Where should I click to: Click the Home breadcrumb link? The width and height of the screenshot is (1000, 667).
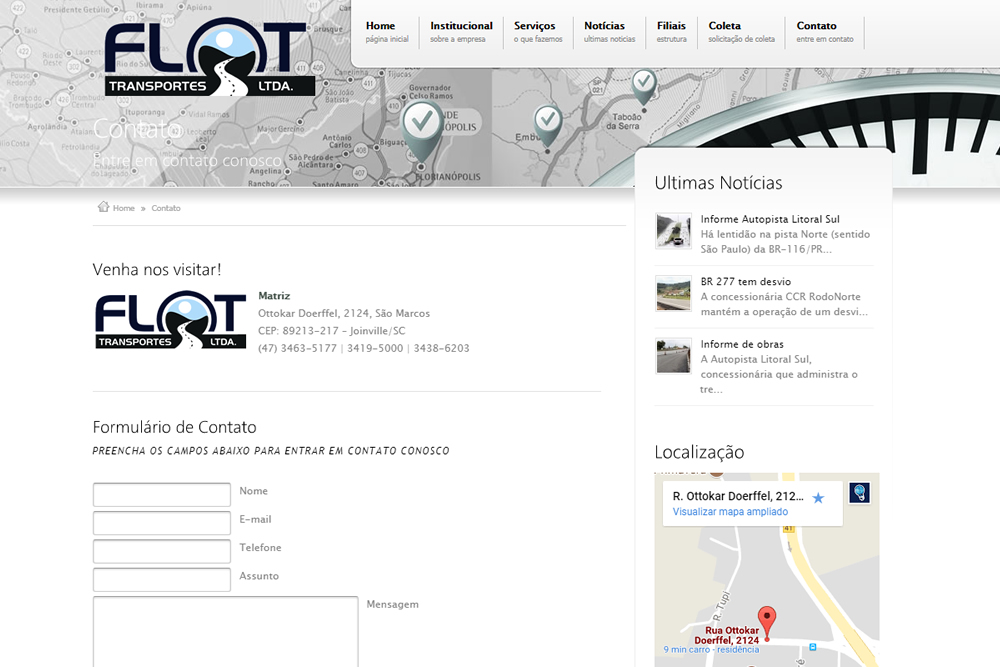pos(124,208)
